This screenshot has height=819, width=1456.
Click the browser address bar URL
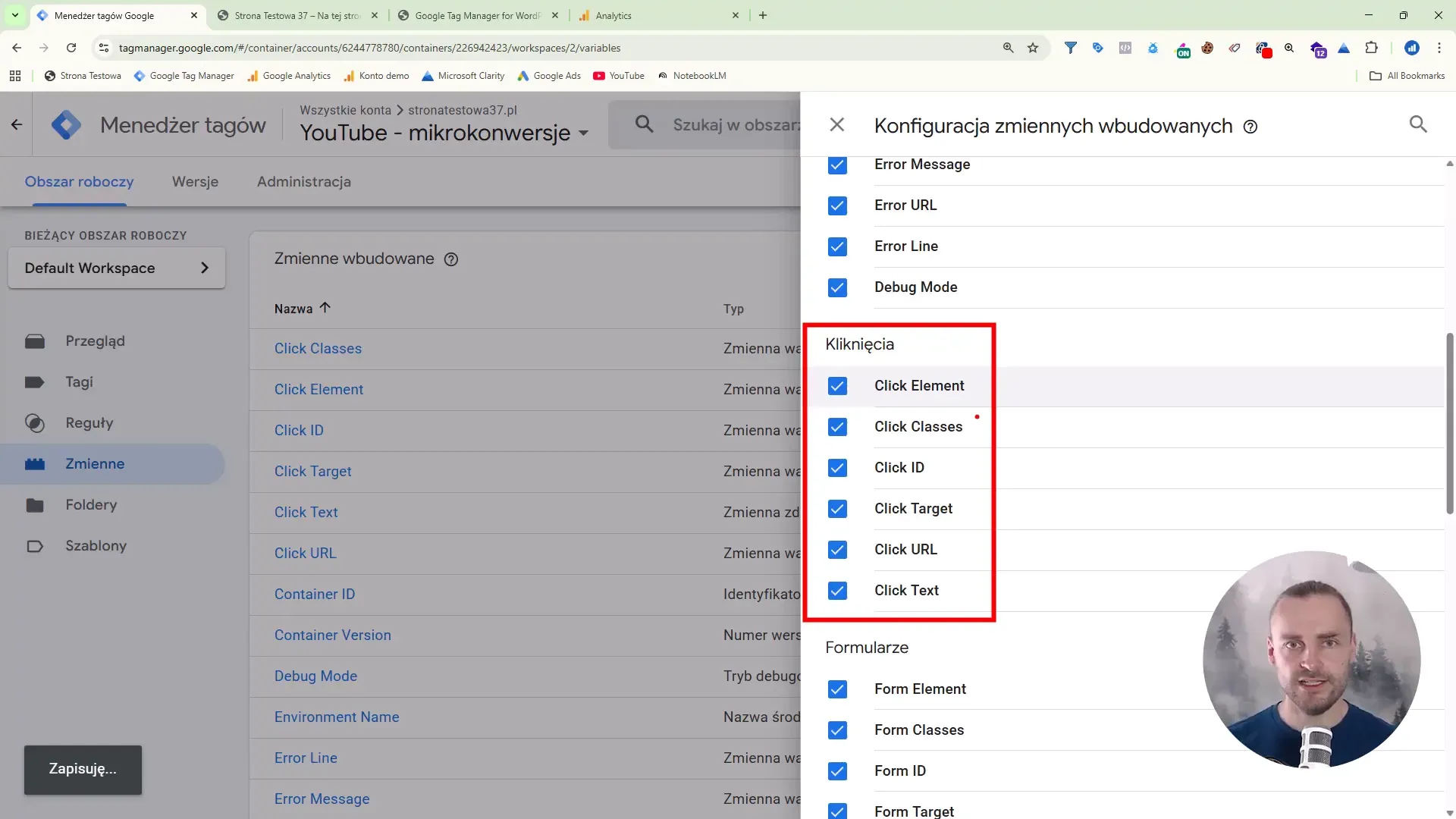369,48
